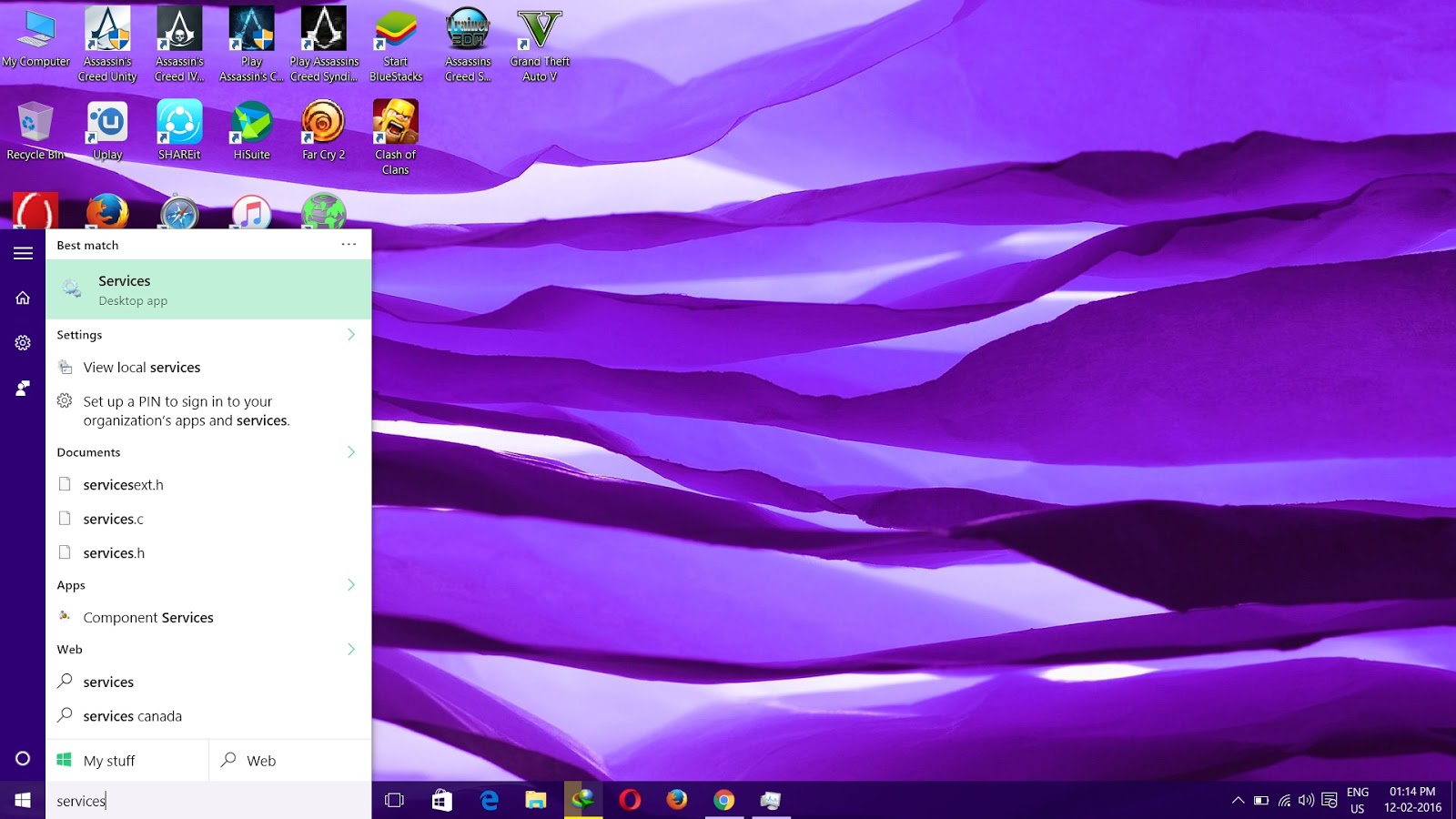
Task: Open the more options ellipsis beside Best match
Action: click(349, 245)
